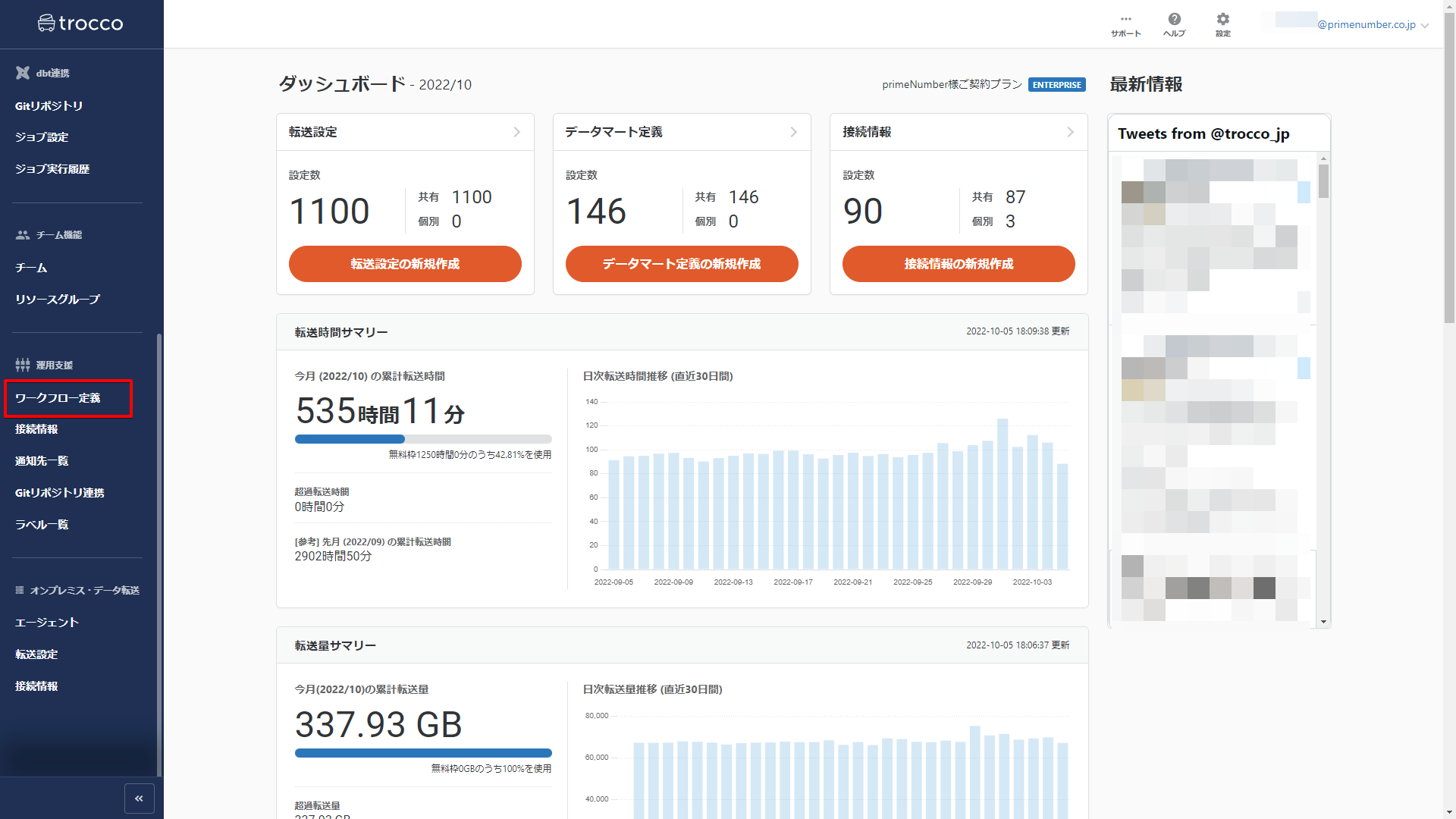This screenshot has width=1456, height=819.
Task: Click the ENTERPRISE plan badge
Action: (1057, 85)
